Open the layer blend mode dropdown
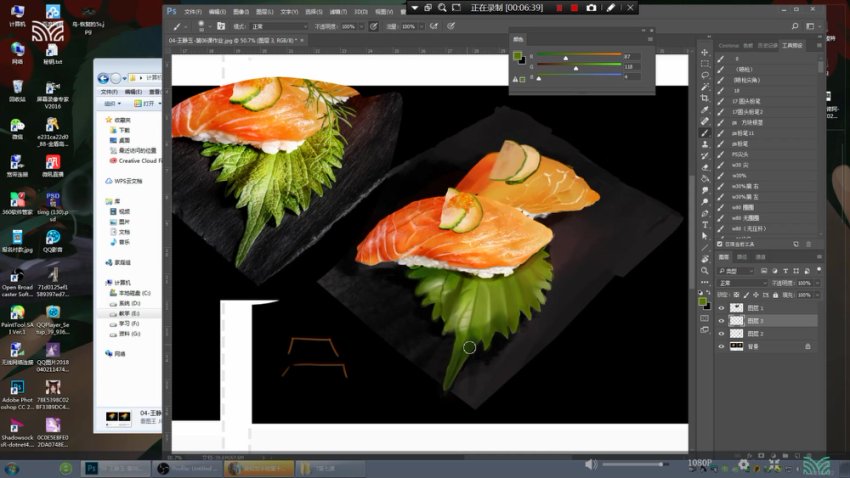The height and width of the screenshot is (478, 850). (x=740, y=283)
